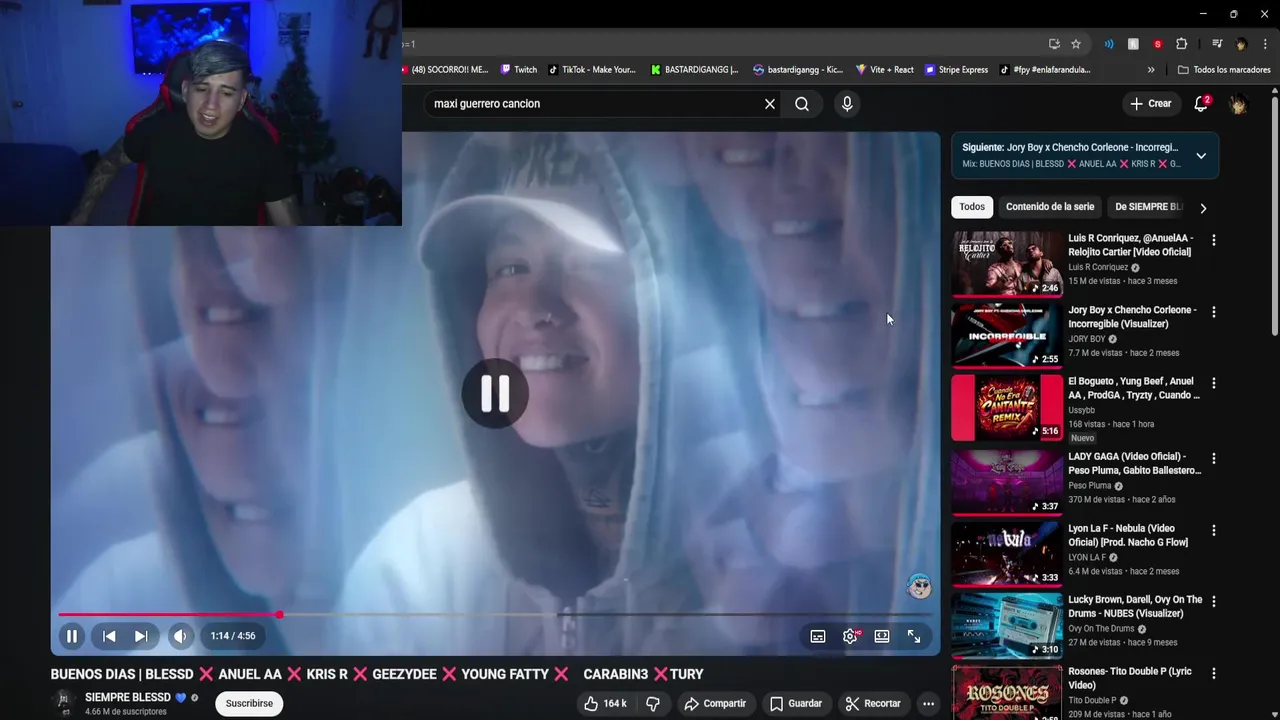Bookmark this page with star icon
This screenshot has height=720, width=1280.
click(1076, 44)
